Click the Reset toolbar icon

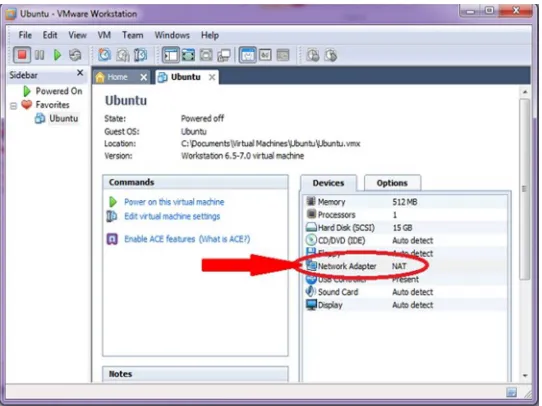[x=75, y=55]
